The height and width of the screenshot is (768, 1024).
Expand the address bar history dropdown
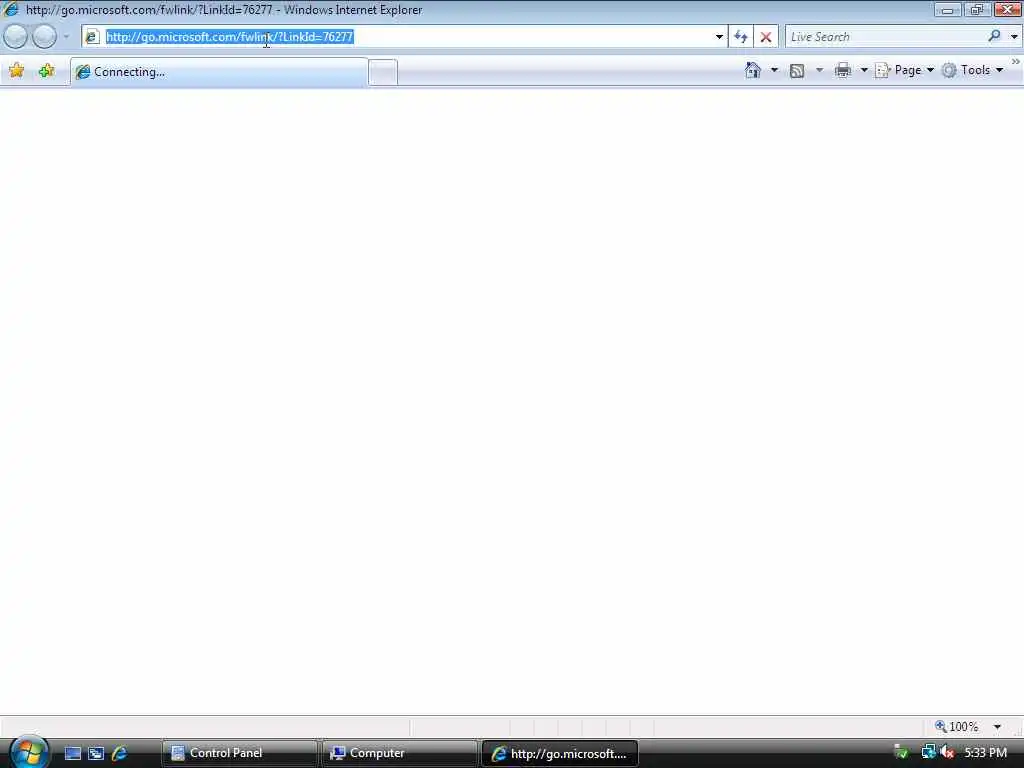click(719, 37)
